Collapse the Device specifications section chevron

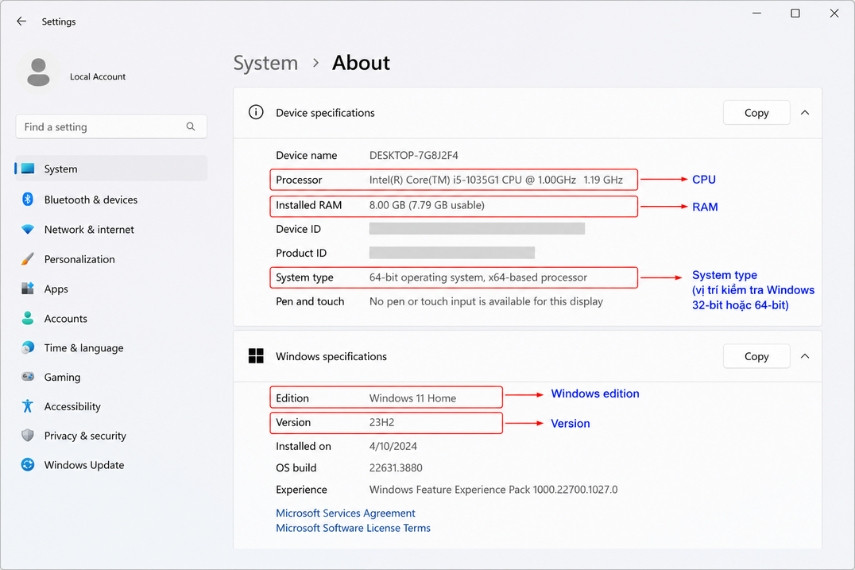click(805, 112)
